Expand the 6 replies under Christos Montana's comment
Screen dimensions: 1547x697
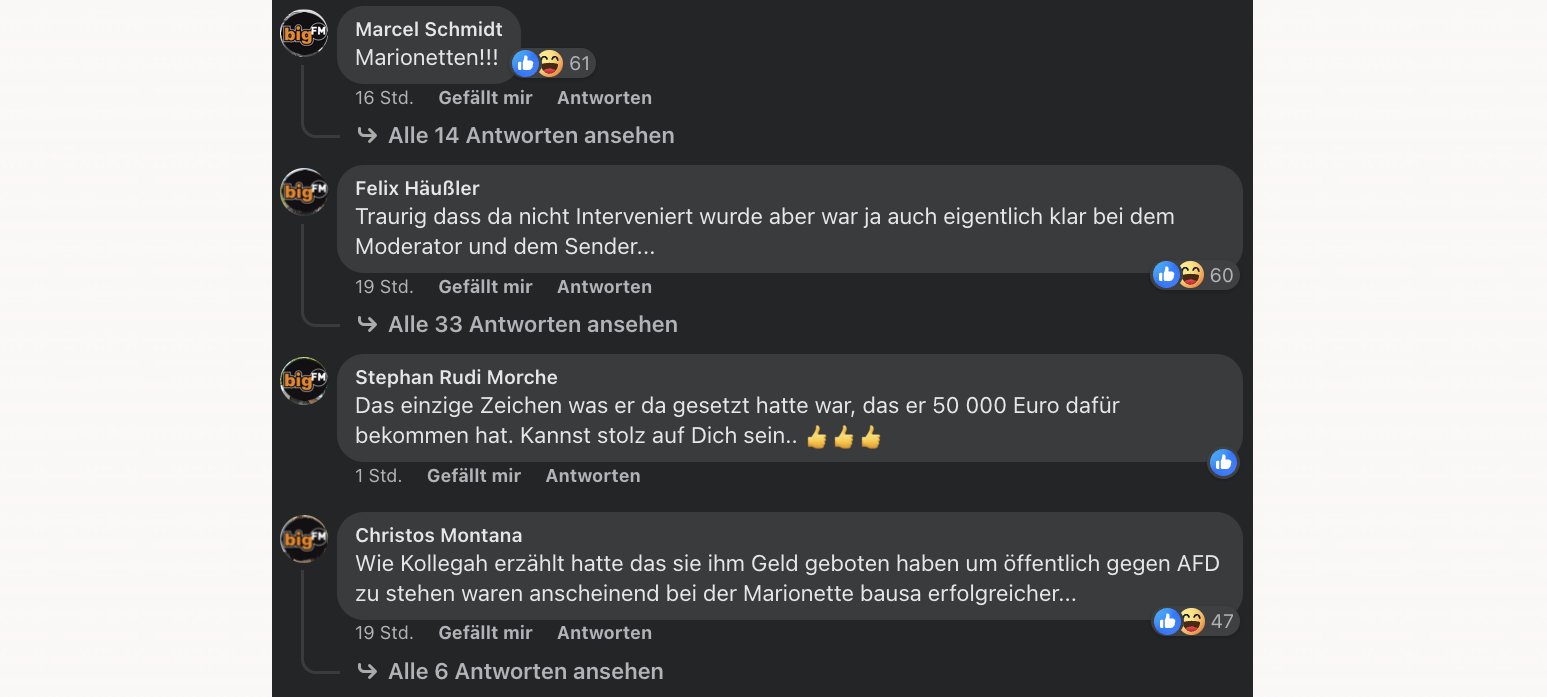525,670
